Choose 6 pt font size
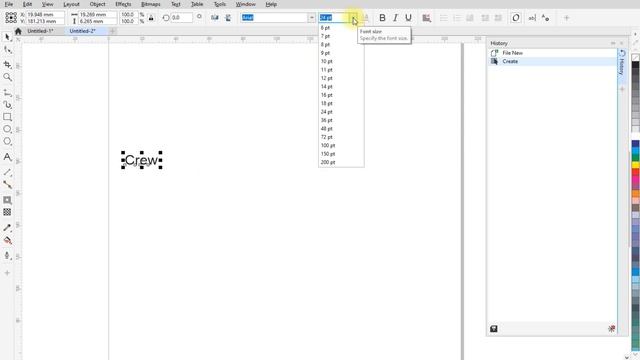Image resolution: width=640 pixels, height=360 pixels. tap(341, 28)
